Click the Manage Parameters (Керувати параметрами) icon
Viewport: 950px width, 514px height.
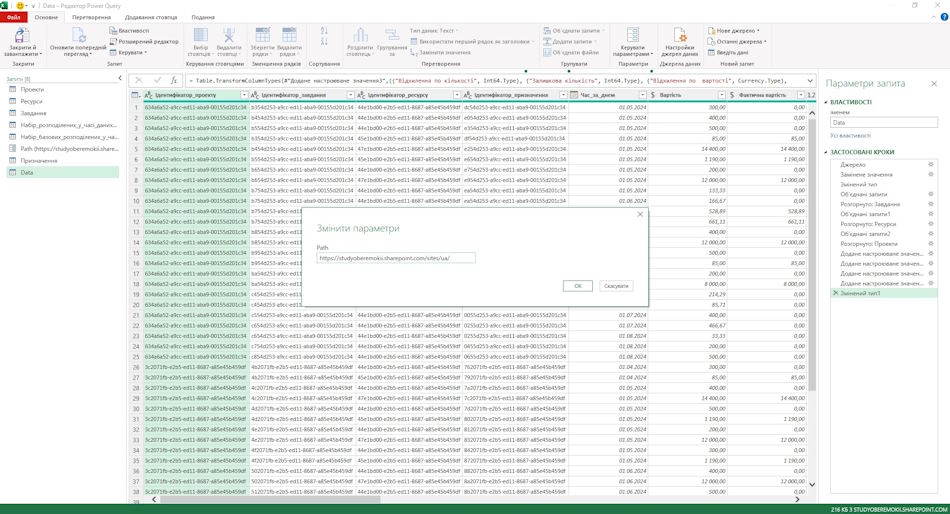click(x=633, y=35)
